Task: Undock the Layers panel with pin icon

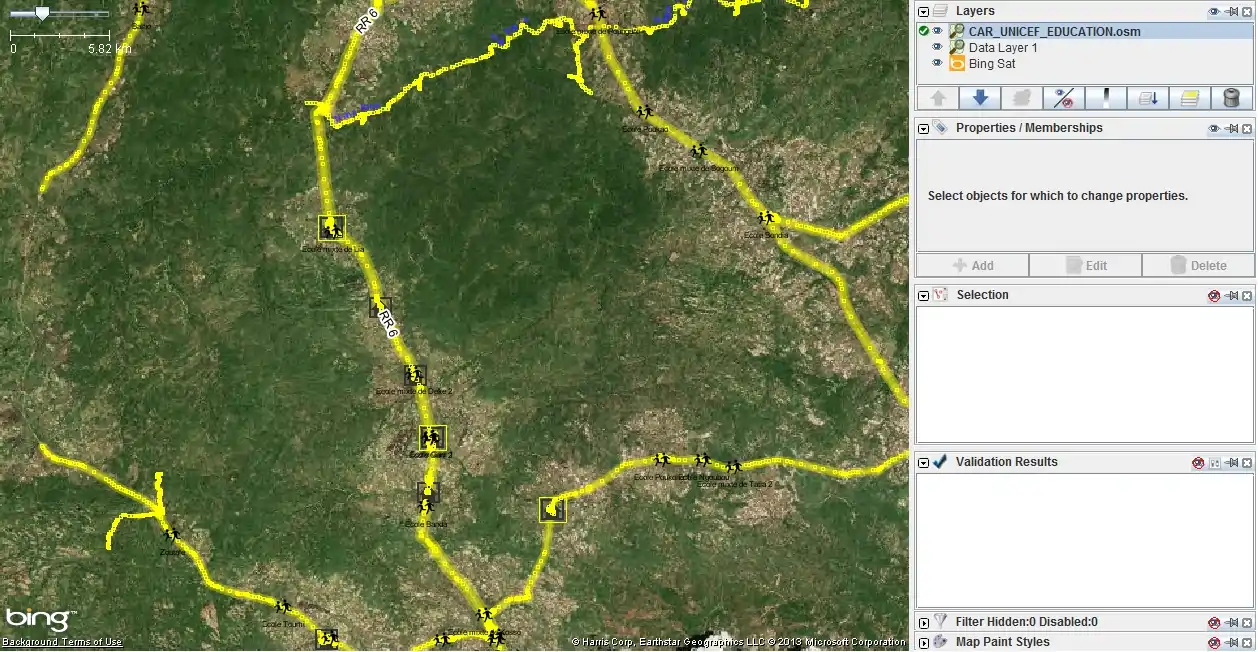Action: pyautogui.click(x=1231, y=12)
